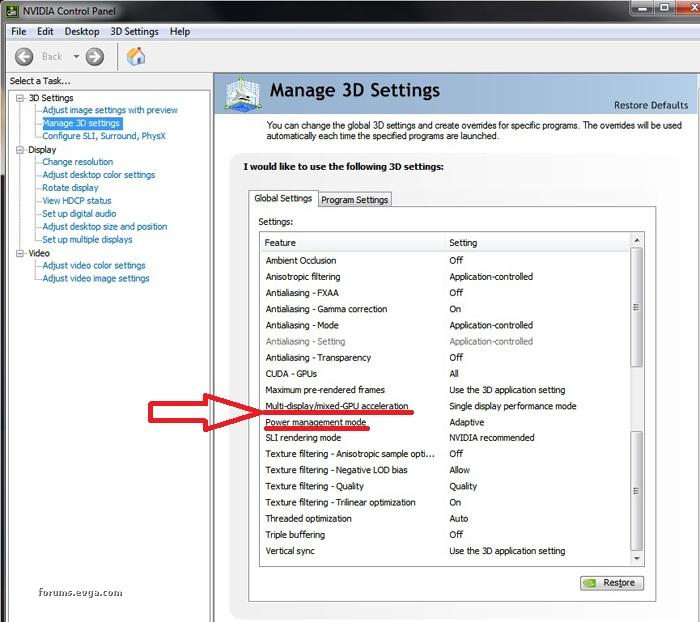
Task: Click the upper settings list scrollbar thumb
Action: 637,307
